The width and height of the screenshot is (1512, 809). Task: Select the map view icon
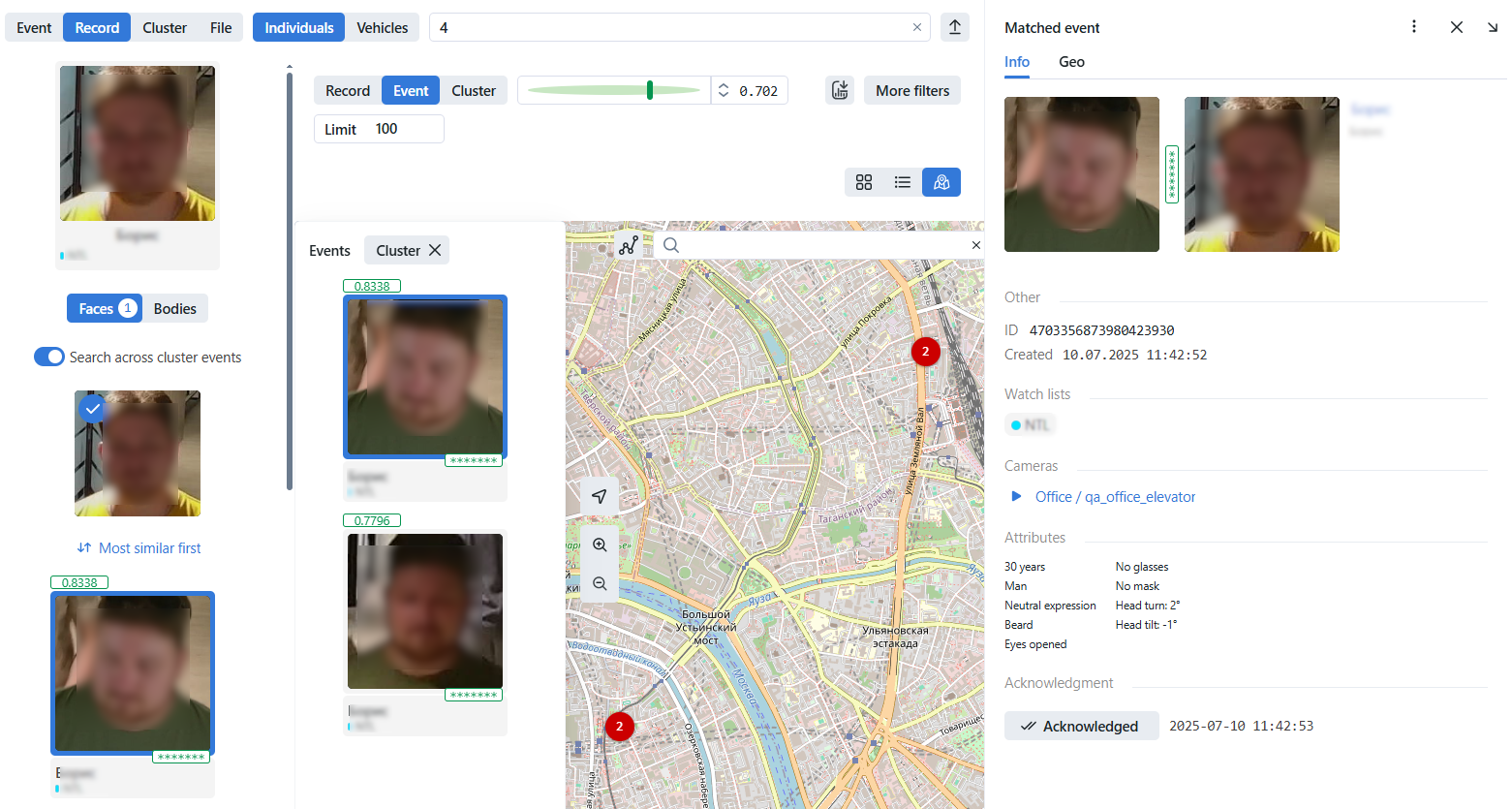[x=941, y=181]
